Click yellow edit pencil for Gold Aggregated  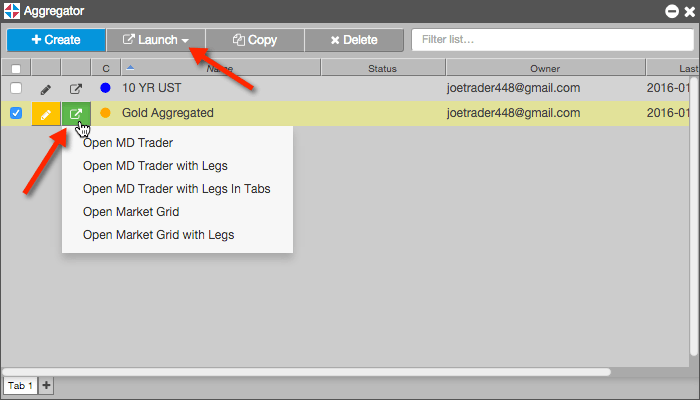click(46, 113)
